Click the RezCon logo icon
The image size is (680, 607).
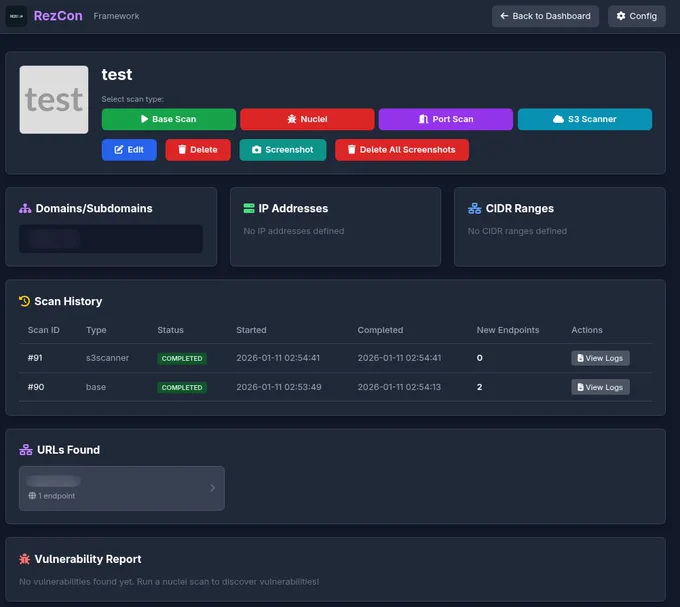16,16
